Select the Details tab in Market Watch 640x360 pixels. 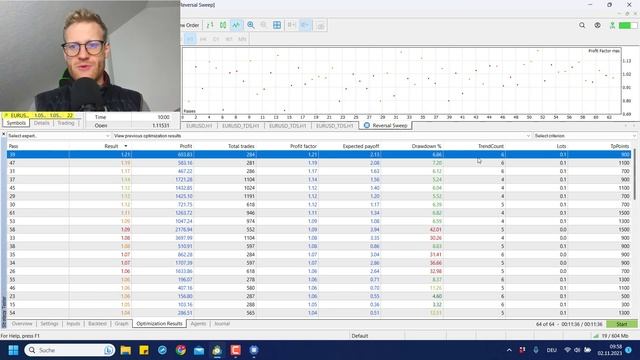[x=41, y=123]
